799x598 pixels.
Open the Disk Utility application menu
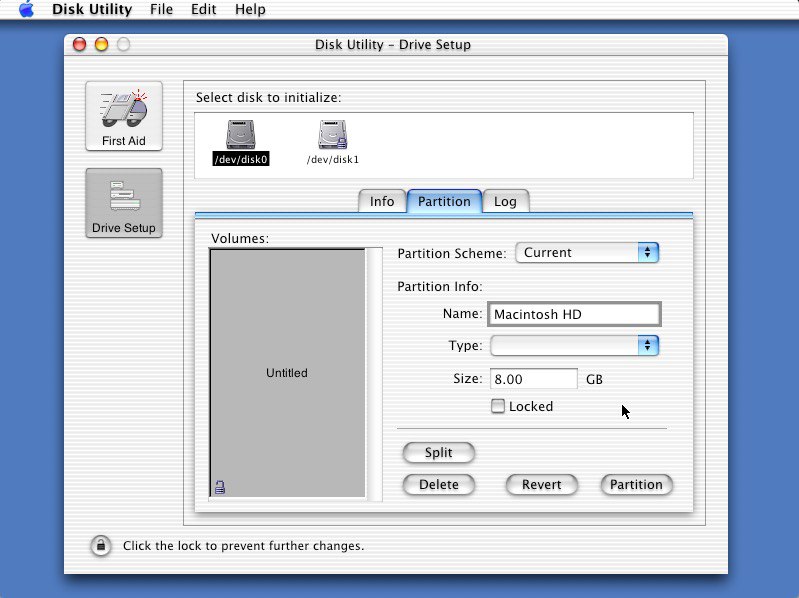(92, 9)
